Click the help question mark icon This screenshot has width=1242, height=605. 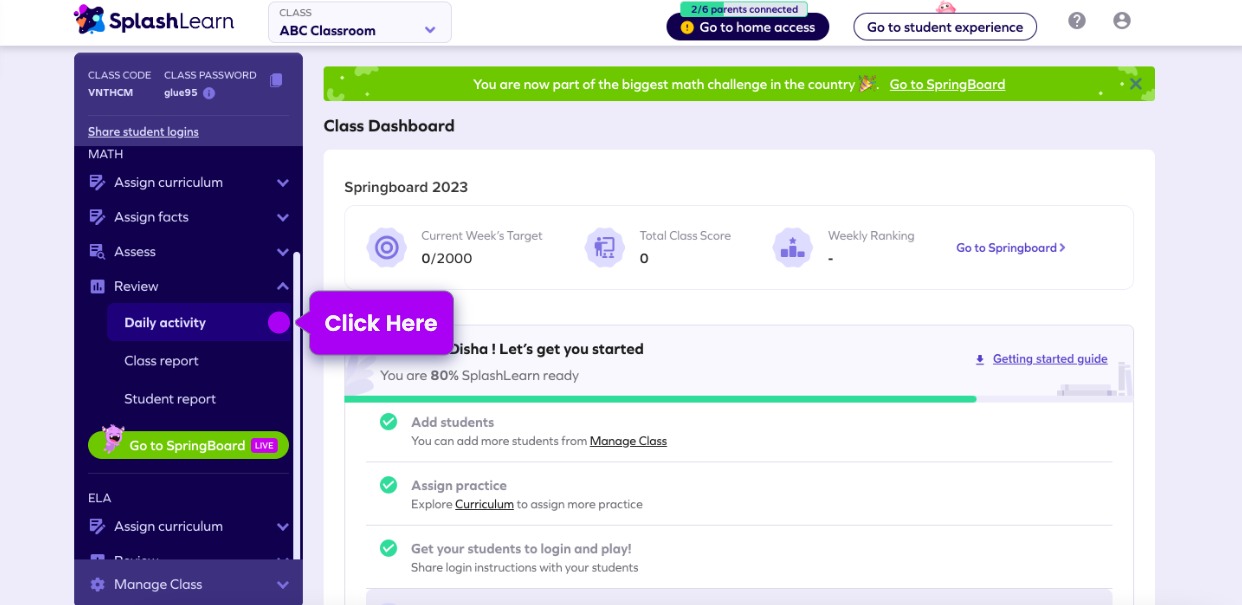tap(1076, 21)
